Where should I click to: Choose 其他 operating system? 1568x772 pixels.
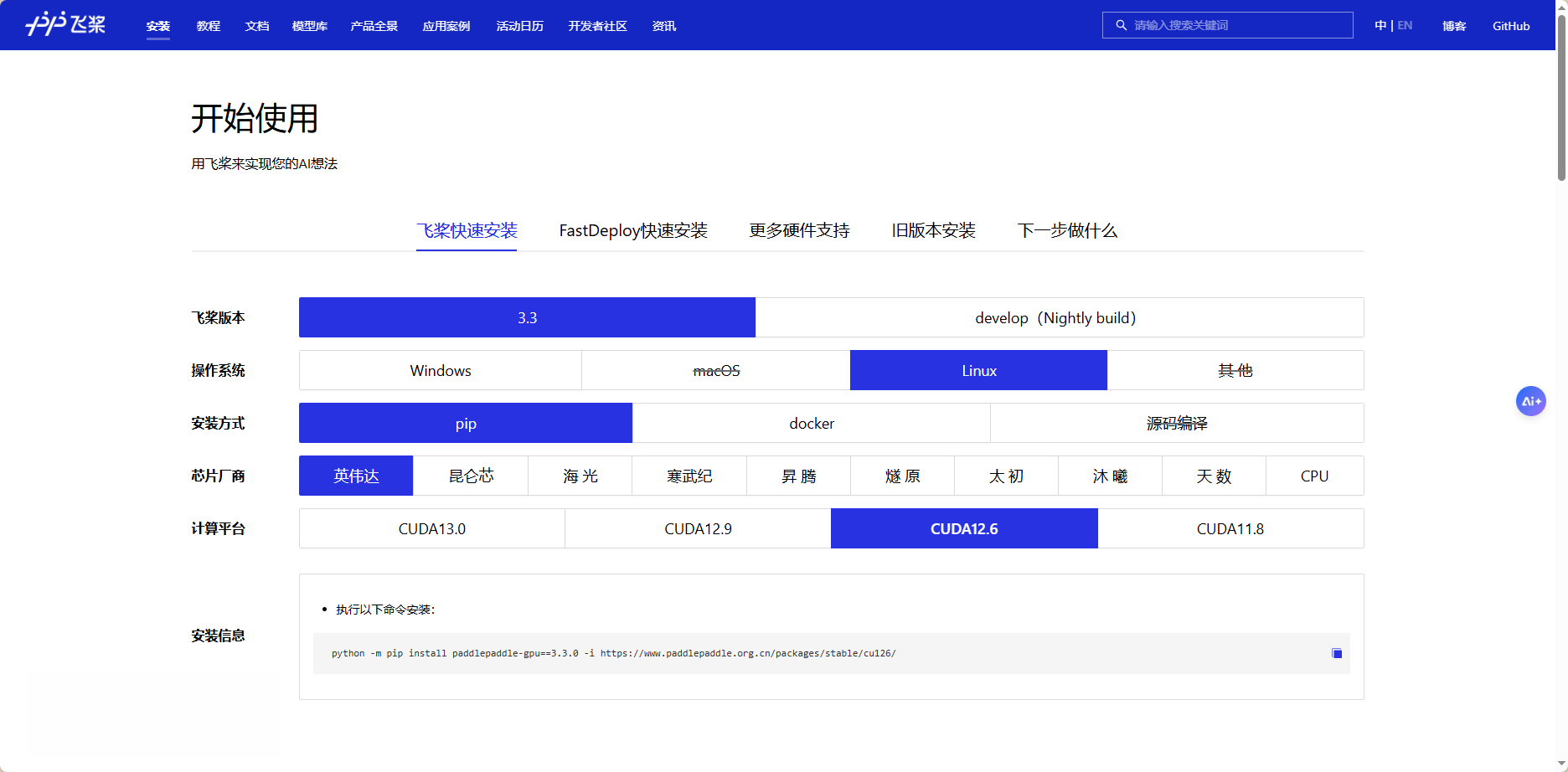click(x=1235, y=370)
